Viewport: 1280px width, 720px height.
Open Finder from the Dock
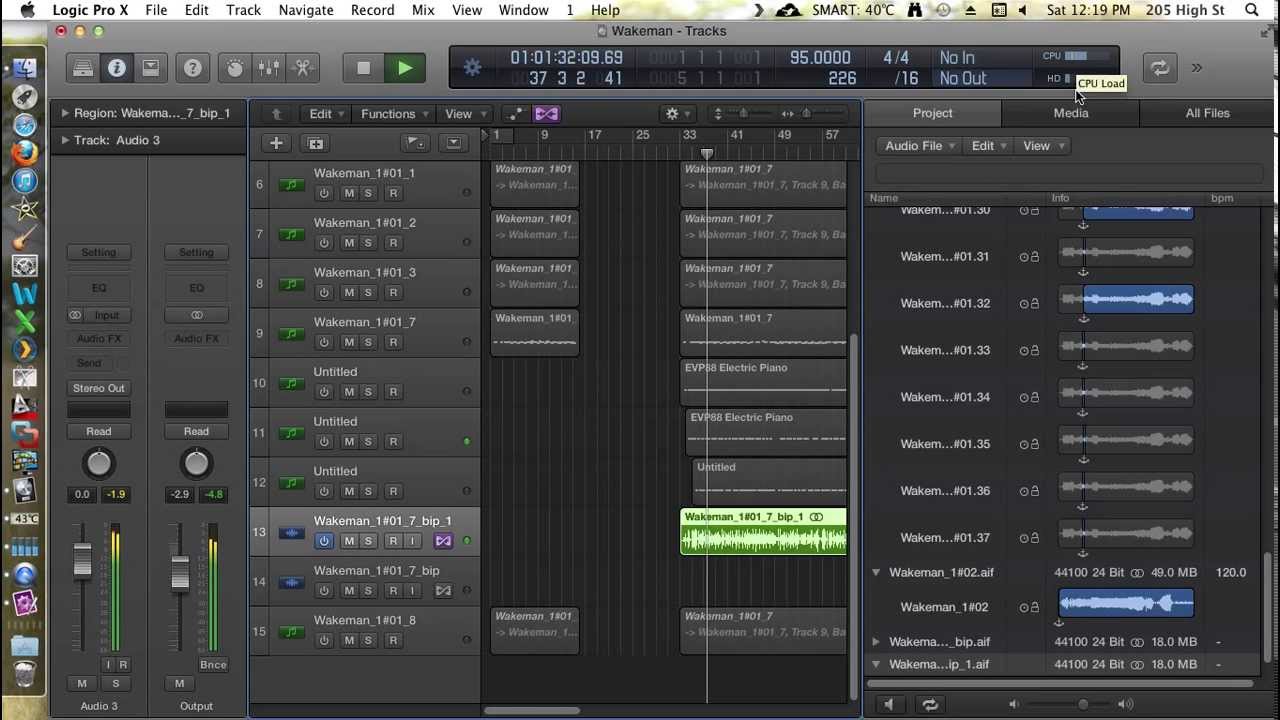[25, 69]
